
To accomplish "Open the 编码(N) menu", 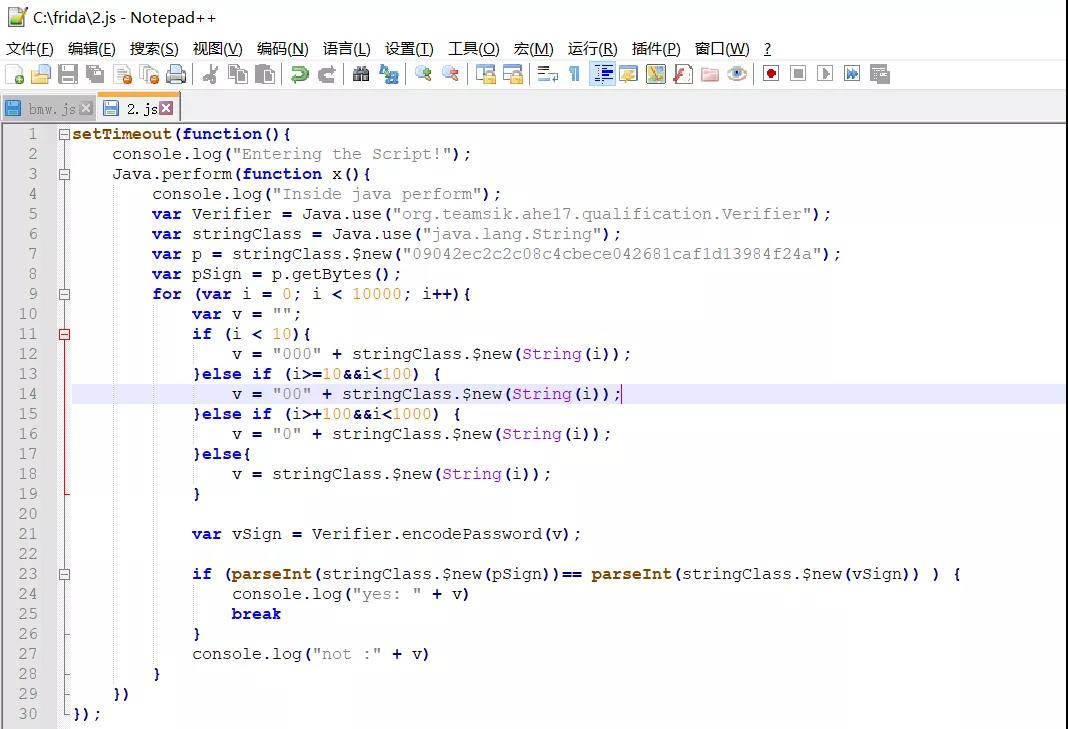I will click(x=283, y=49).
